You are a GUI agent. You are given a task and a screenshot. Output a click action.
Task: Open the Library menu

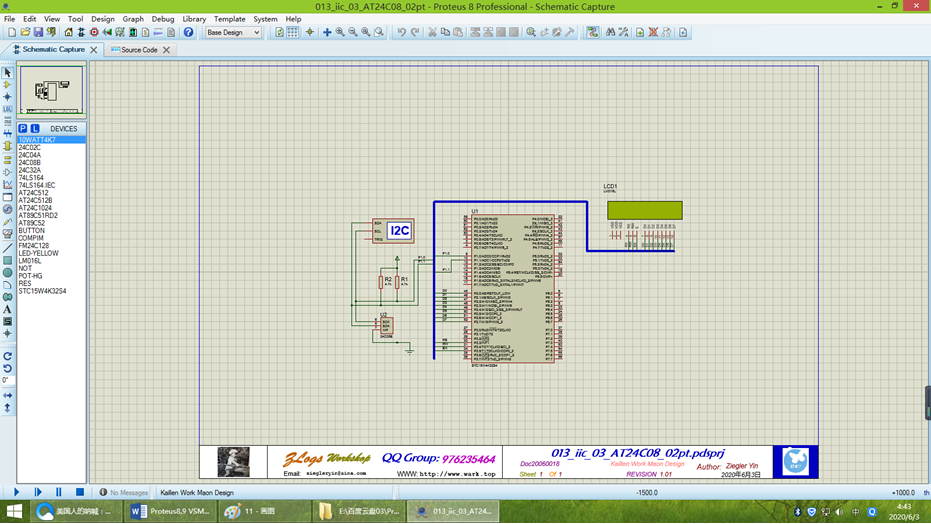click(x=194, y=19)
